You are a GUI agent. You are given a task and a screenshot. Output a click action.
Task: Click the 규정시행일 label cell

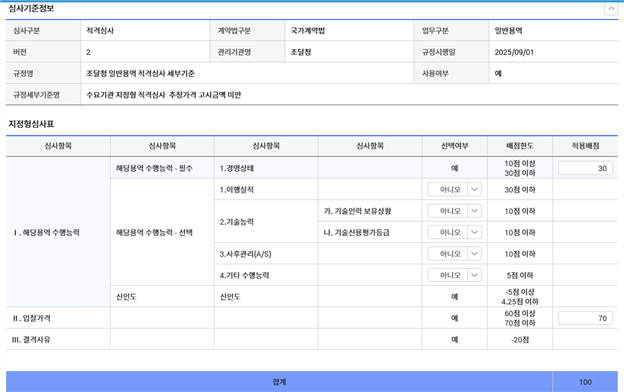tap(451, 52)
